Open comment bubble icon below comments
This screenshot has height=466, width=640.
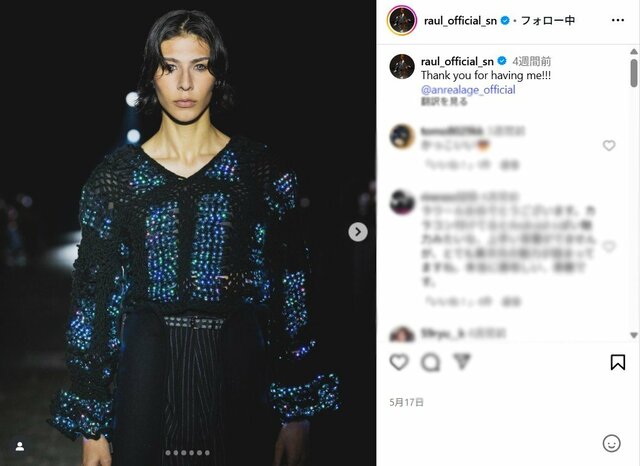[x=431, y=362]
